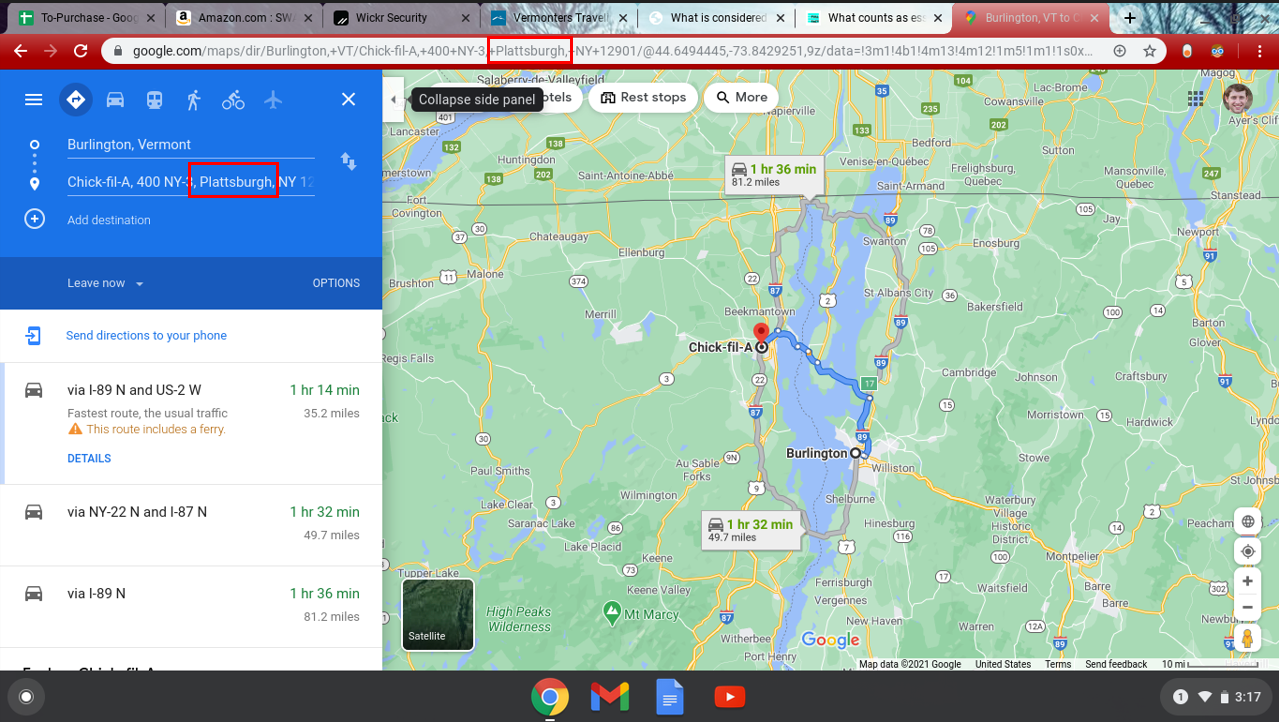Screen dimensions: 1279x722
Task: Click the Chick-fil-A destination field
Action: pos(190,182)
